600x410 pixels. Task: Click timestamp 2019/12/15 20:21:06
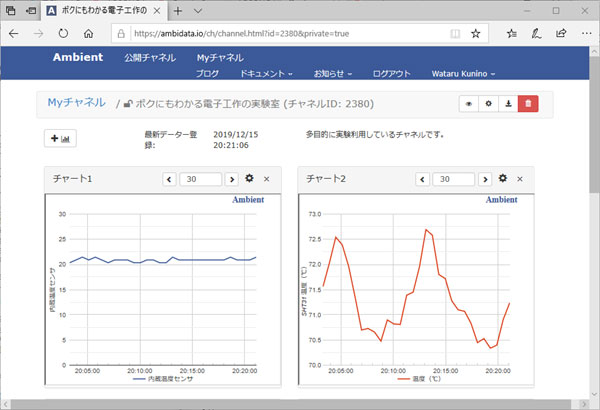pyautogui.click(x=235, y=140)
